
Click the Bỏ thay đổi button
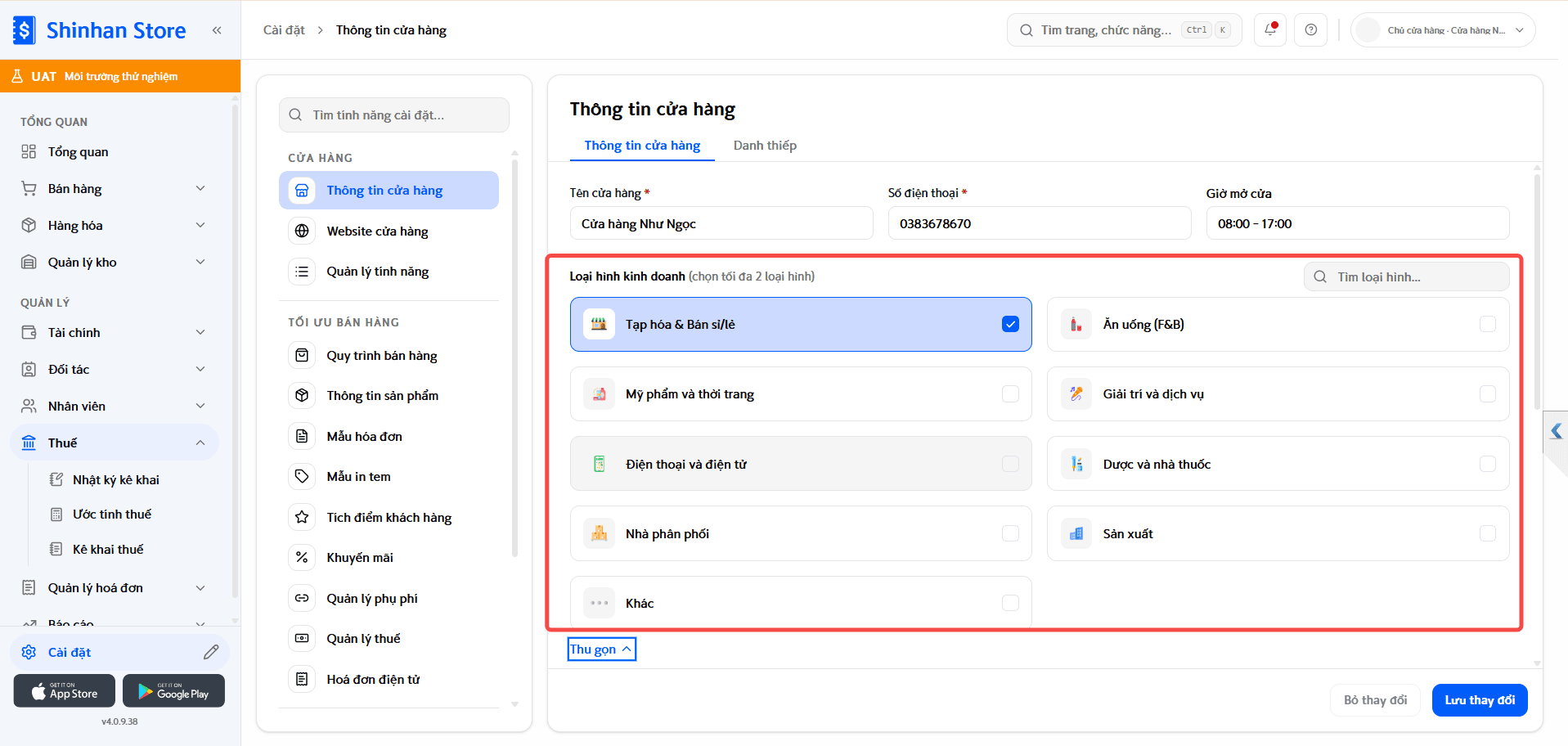pos(1376,700)
